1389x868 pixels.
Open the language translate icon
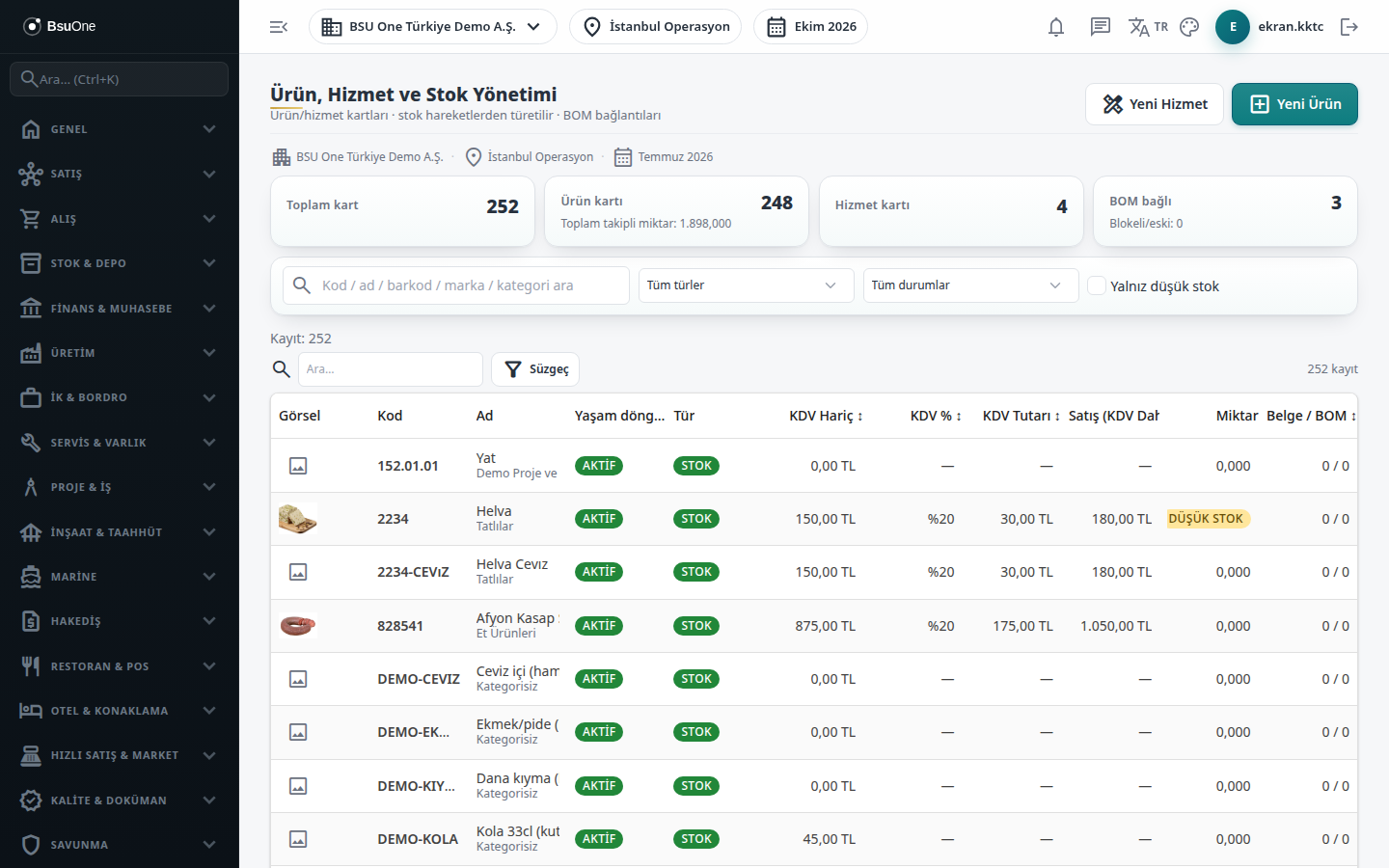1148,27
